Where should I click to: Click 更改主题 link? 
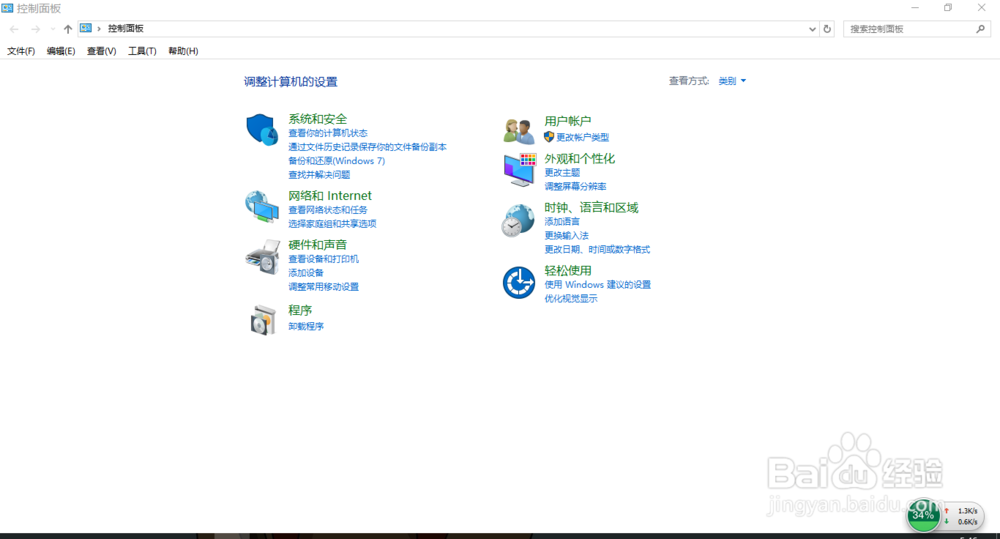click(562, 173)
